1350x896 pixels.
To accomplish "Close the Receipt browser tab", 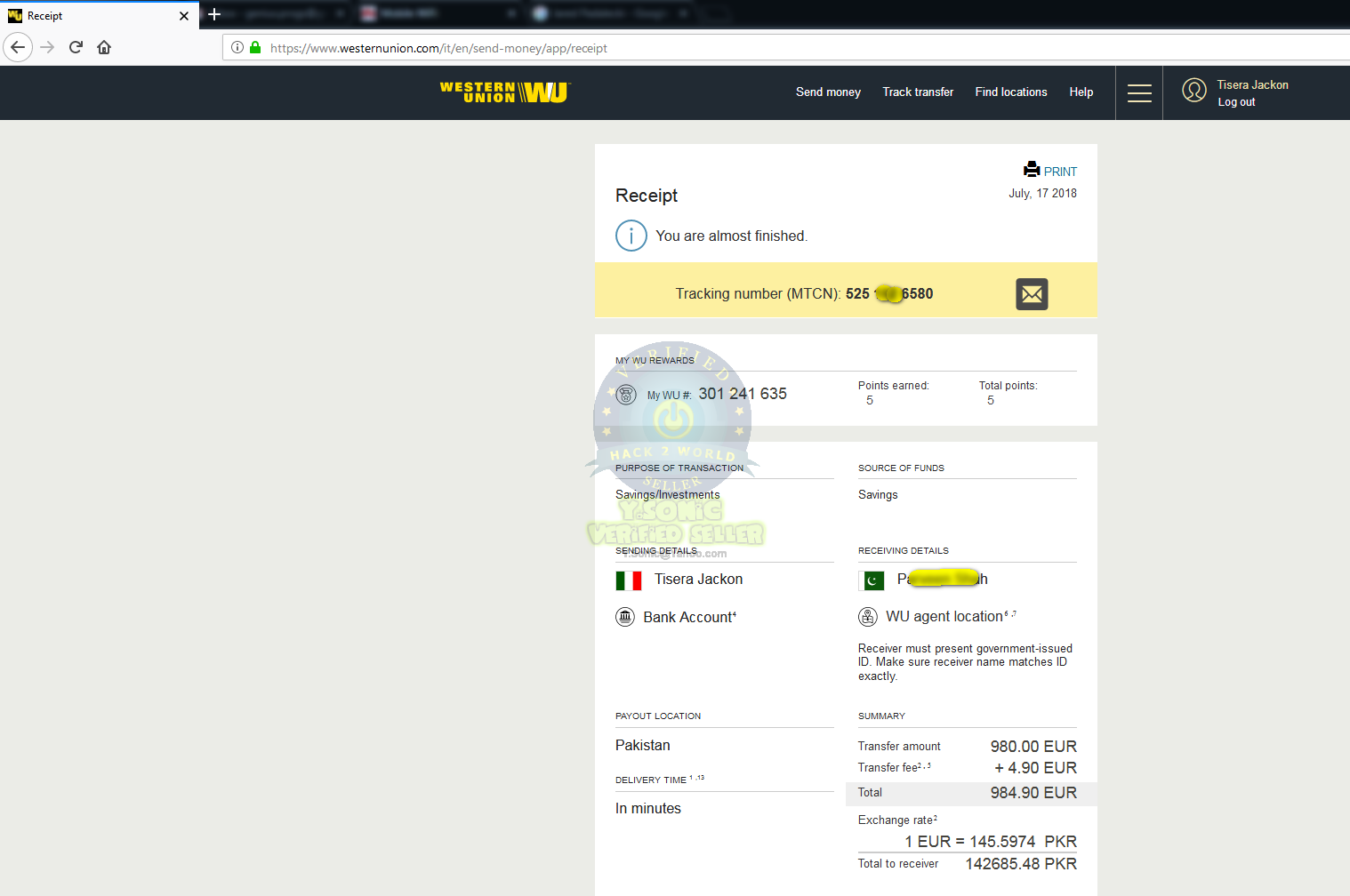I will click(184, 16).
